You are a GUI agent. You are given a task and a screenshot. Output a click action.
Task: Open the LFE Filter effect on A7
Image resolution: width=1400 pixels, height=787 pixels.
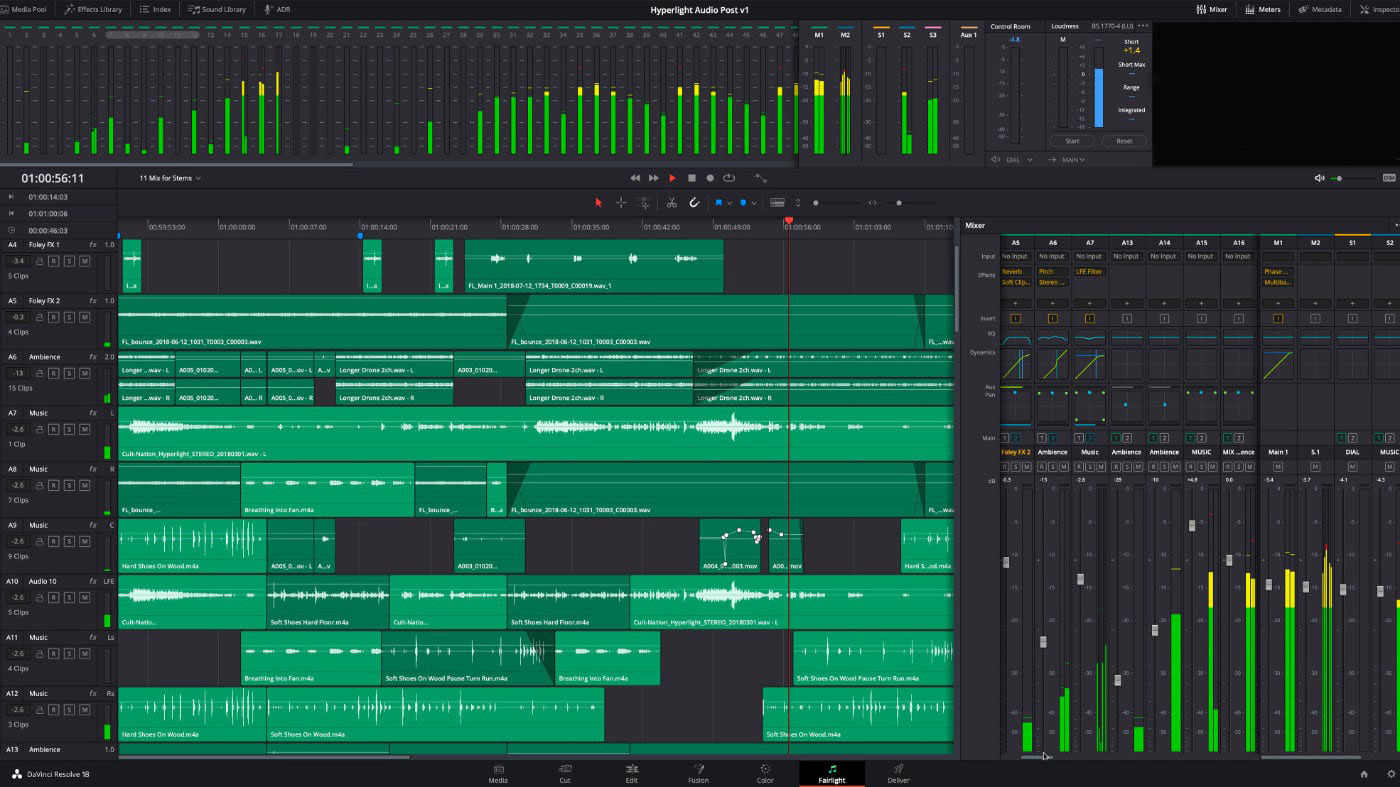[x=1090, y=271]
